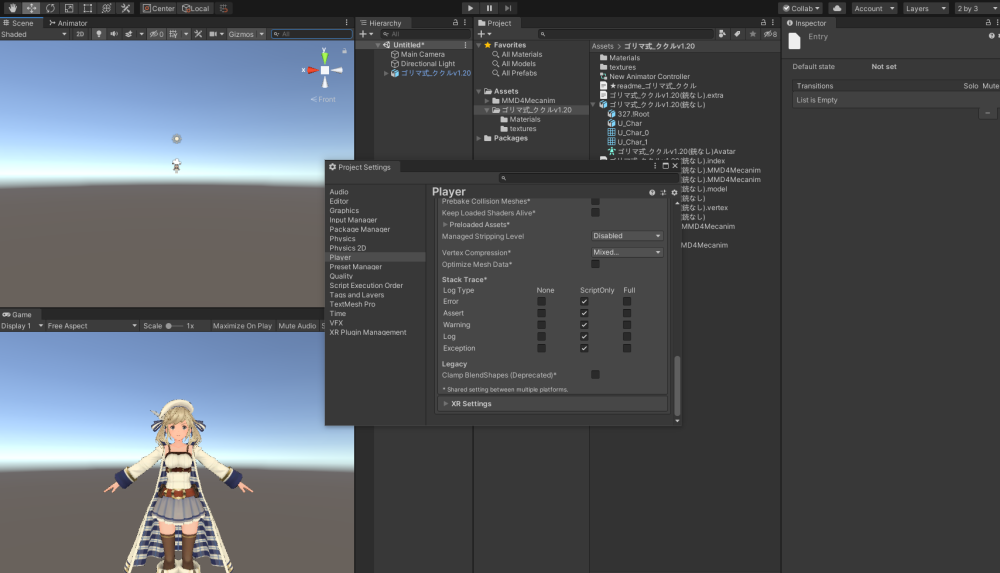Select the Hand tool
1000x573 pixels.
pos(12,8)
